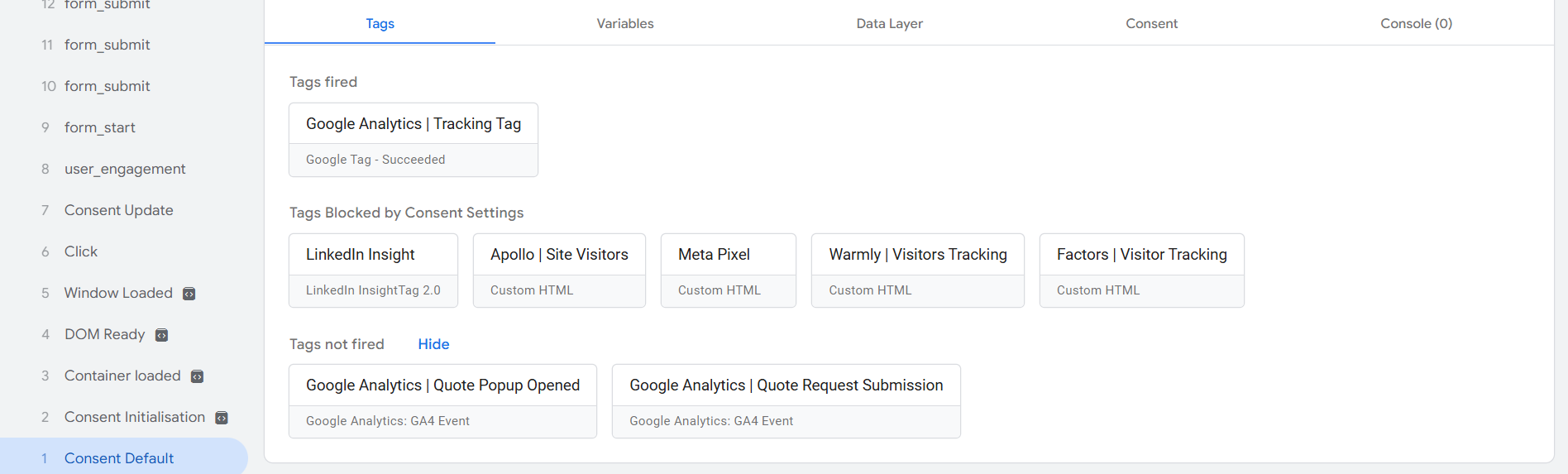The height and width of the screenshot is (474, 1568).
Task: Open the Quote Popup Opened tag card
Action: point(442,400)
